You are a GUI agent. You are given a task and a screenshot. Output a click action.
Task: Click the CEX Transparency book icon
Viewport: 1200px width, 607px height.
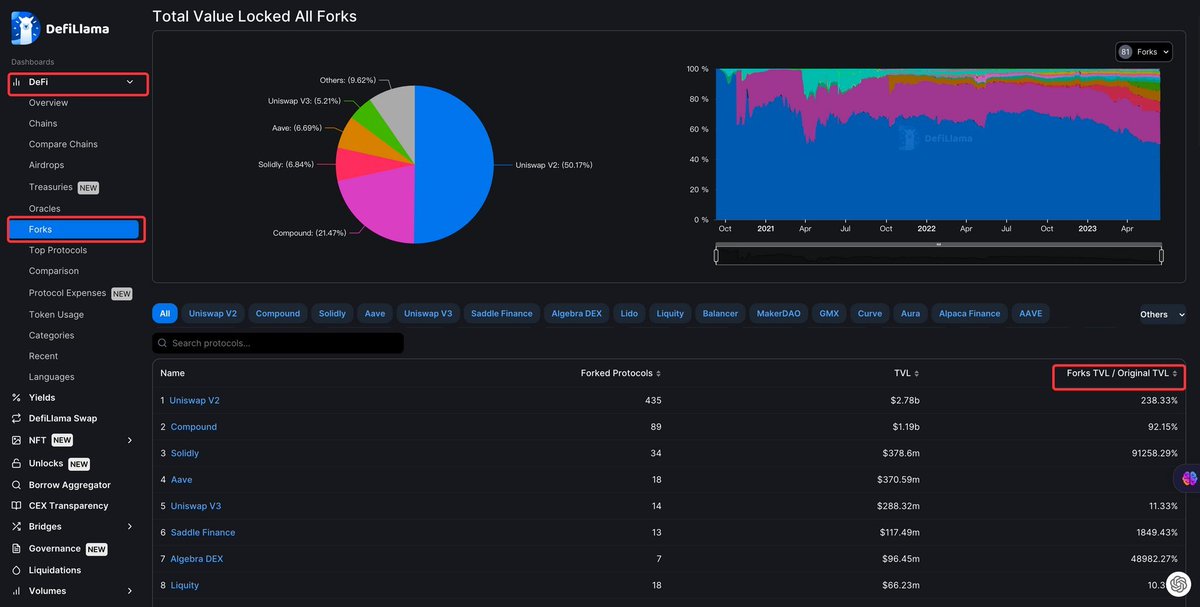16,505
